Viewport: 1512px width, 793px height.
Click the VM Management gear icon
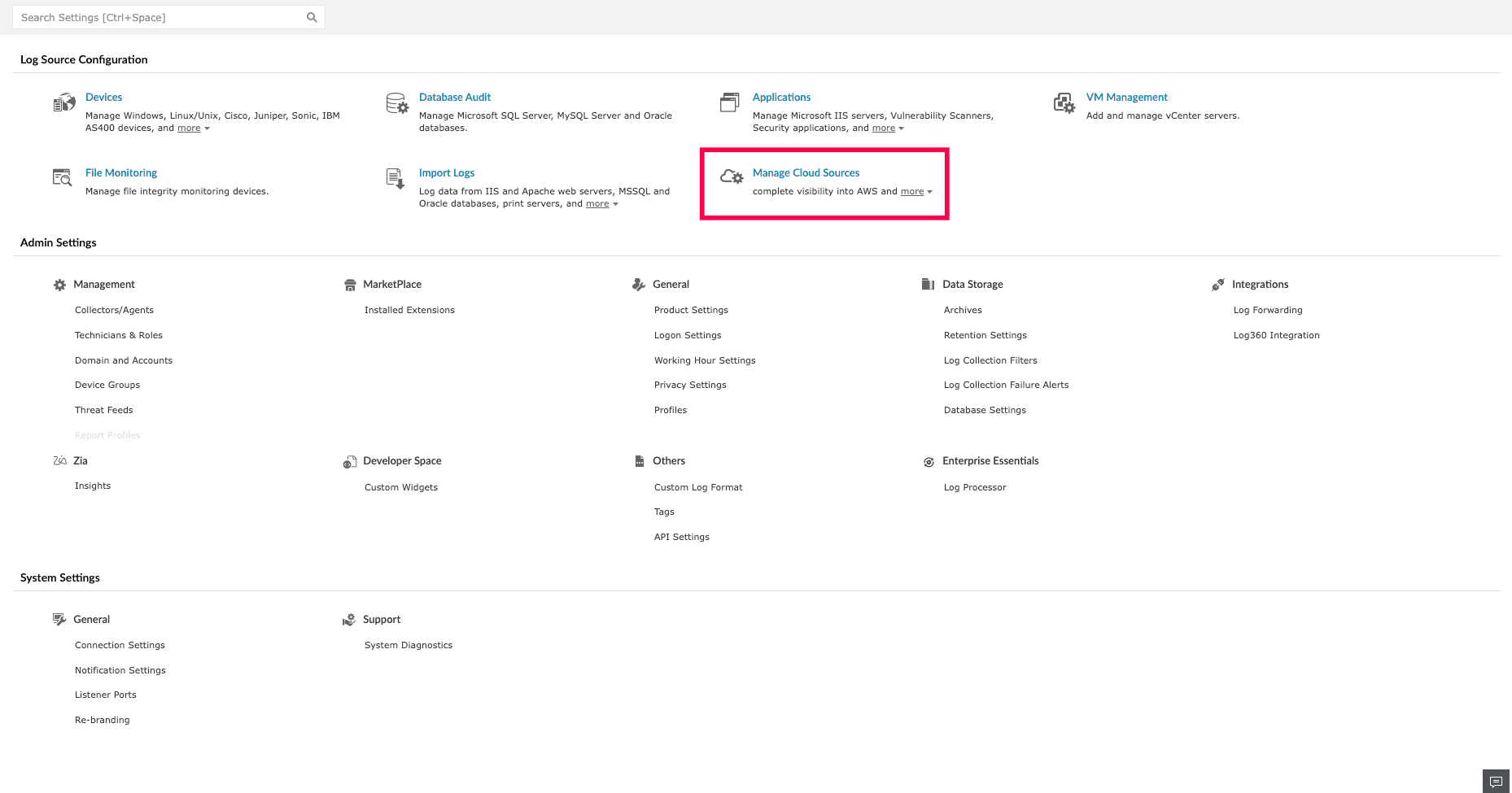tap(1064, 103)
